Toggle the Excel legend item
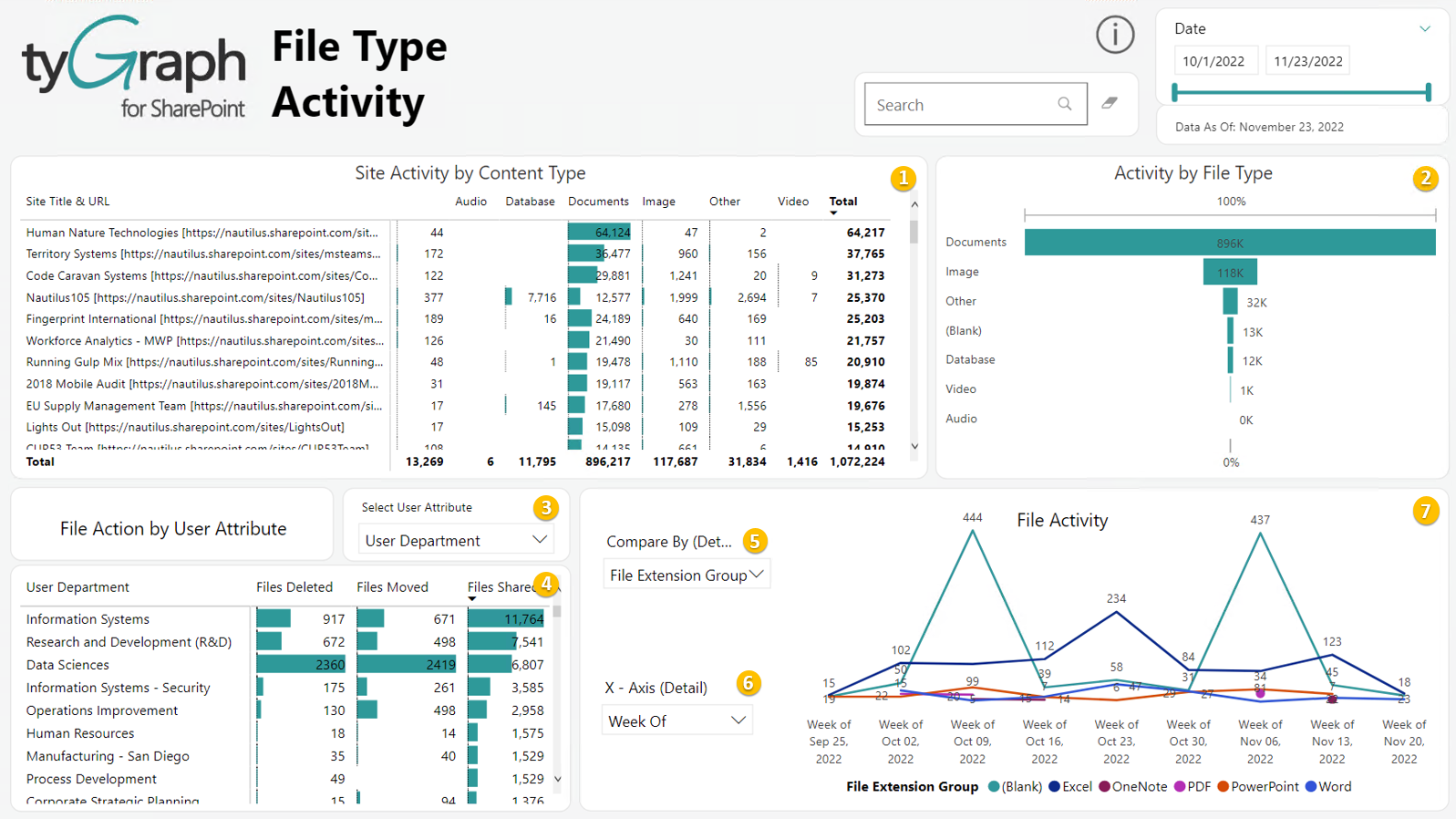Image resolution: width=1456 pixels, height=819 pixels. 1070,786
